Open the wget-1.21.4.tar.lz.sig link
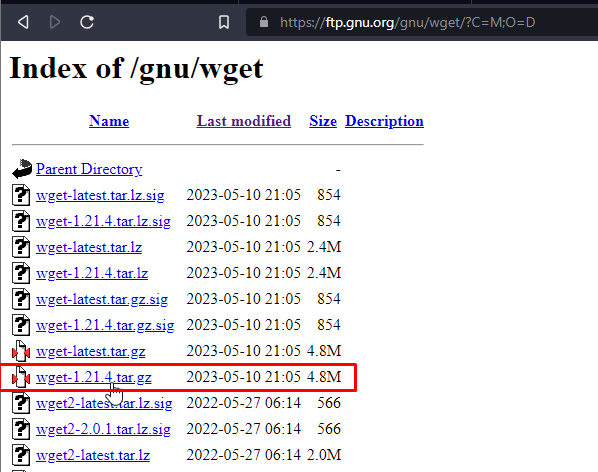Viewport: 598px width, 472px height. point(103,221)
